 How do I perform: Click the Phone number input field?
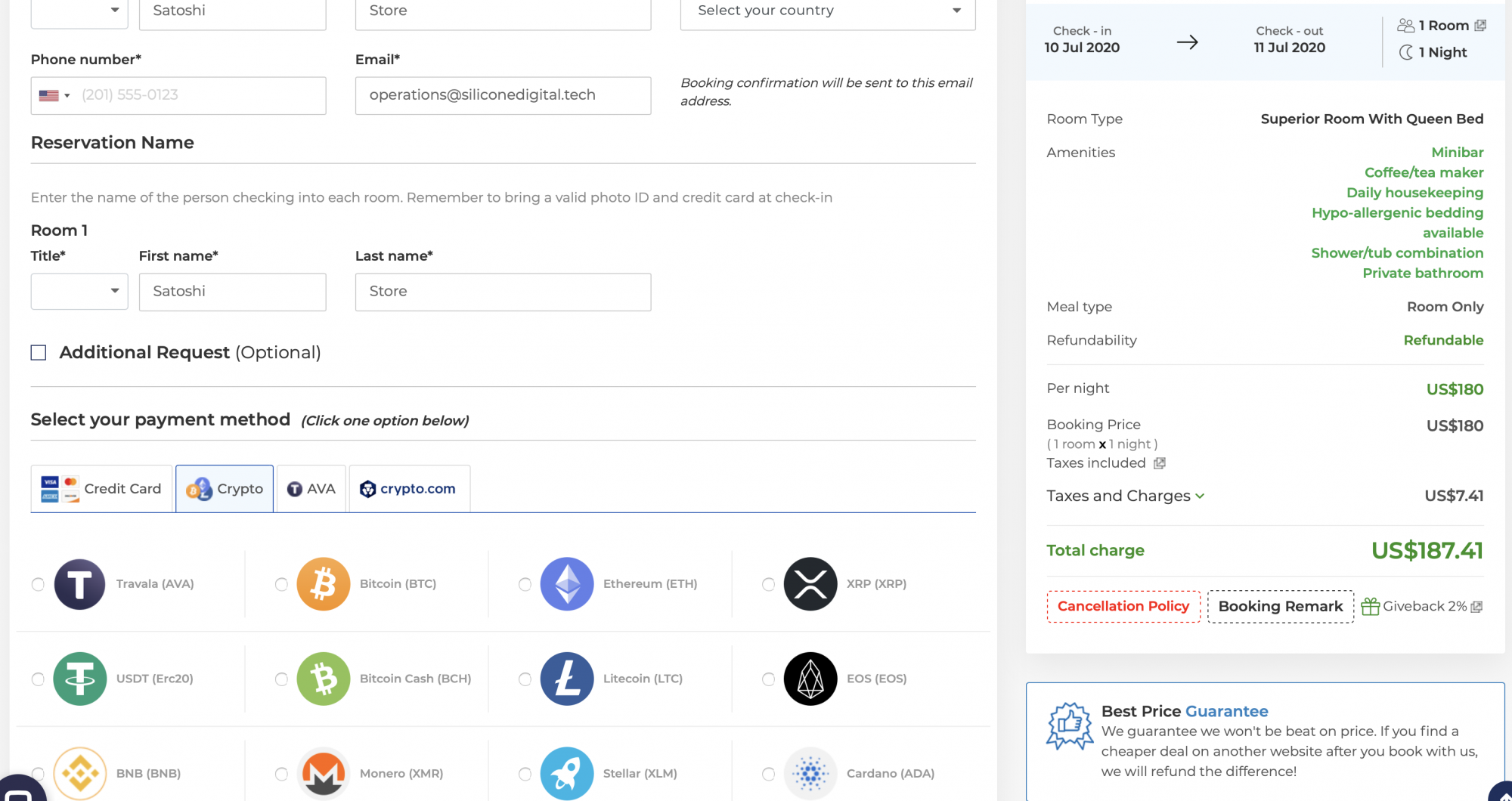178,95
